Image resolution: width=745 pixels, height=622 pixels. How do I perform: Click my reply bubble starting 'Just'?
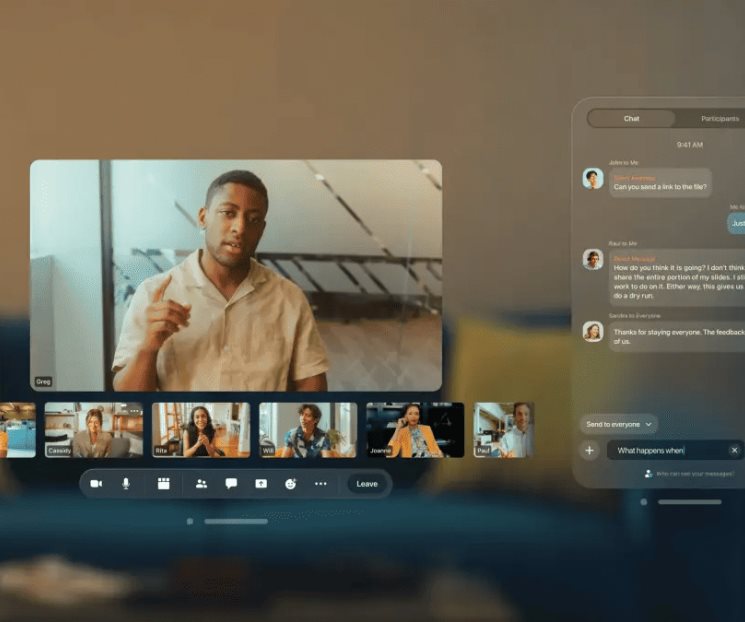click(x=736, y=223)
